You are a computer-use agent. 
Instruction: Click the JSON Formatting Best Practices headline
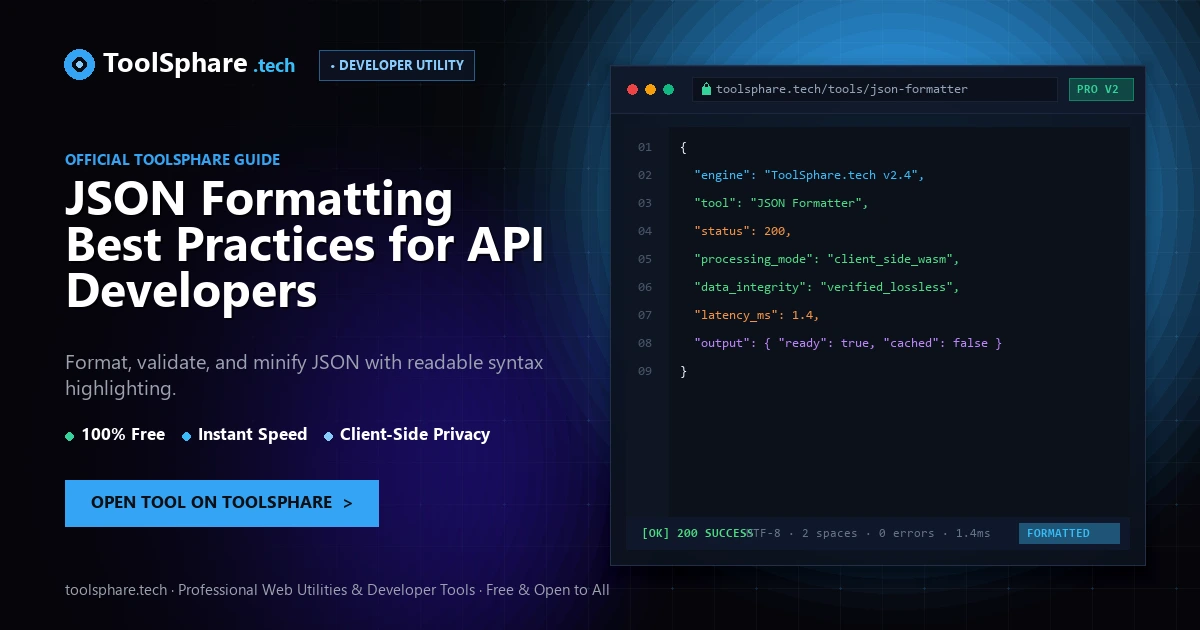tap(305, 245)
